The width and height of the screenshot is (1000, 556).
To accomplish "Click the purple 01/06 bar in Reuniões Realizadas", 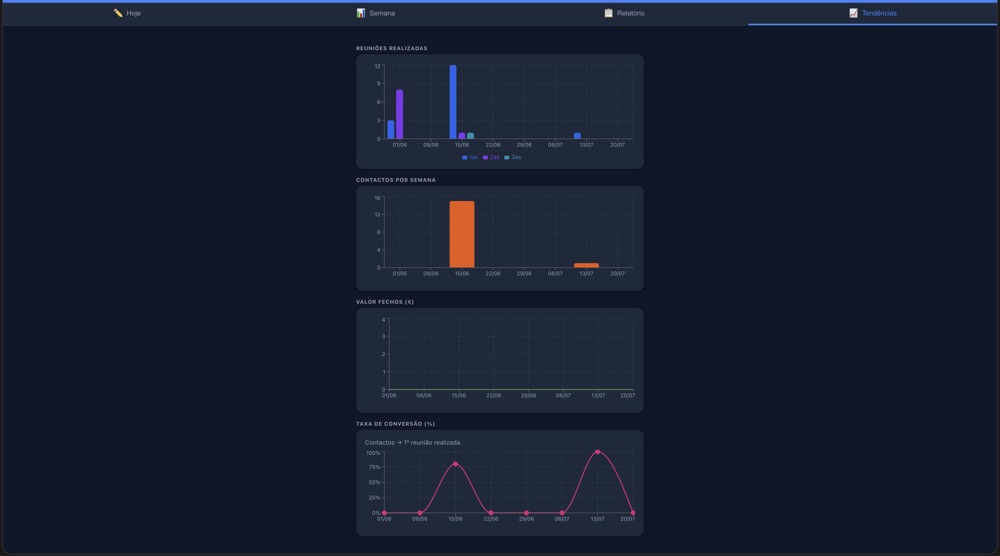I will pos(399,114).
